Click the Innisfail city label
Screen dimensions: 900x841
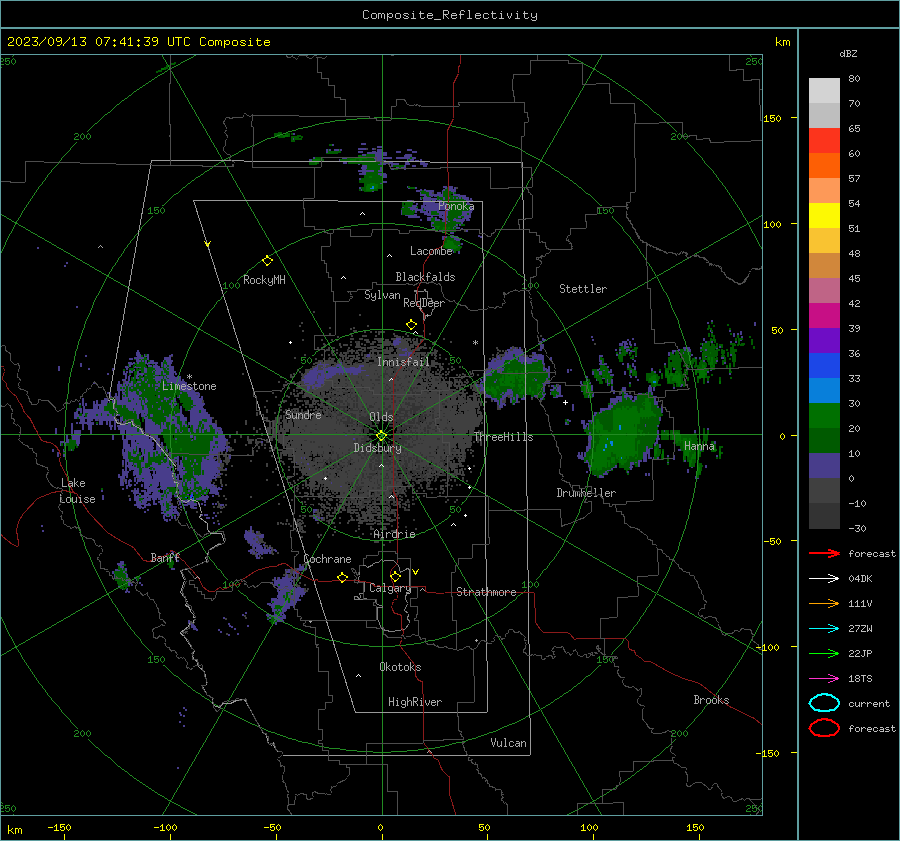403,362
